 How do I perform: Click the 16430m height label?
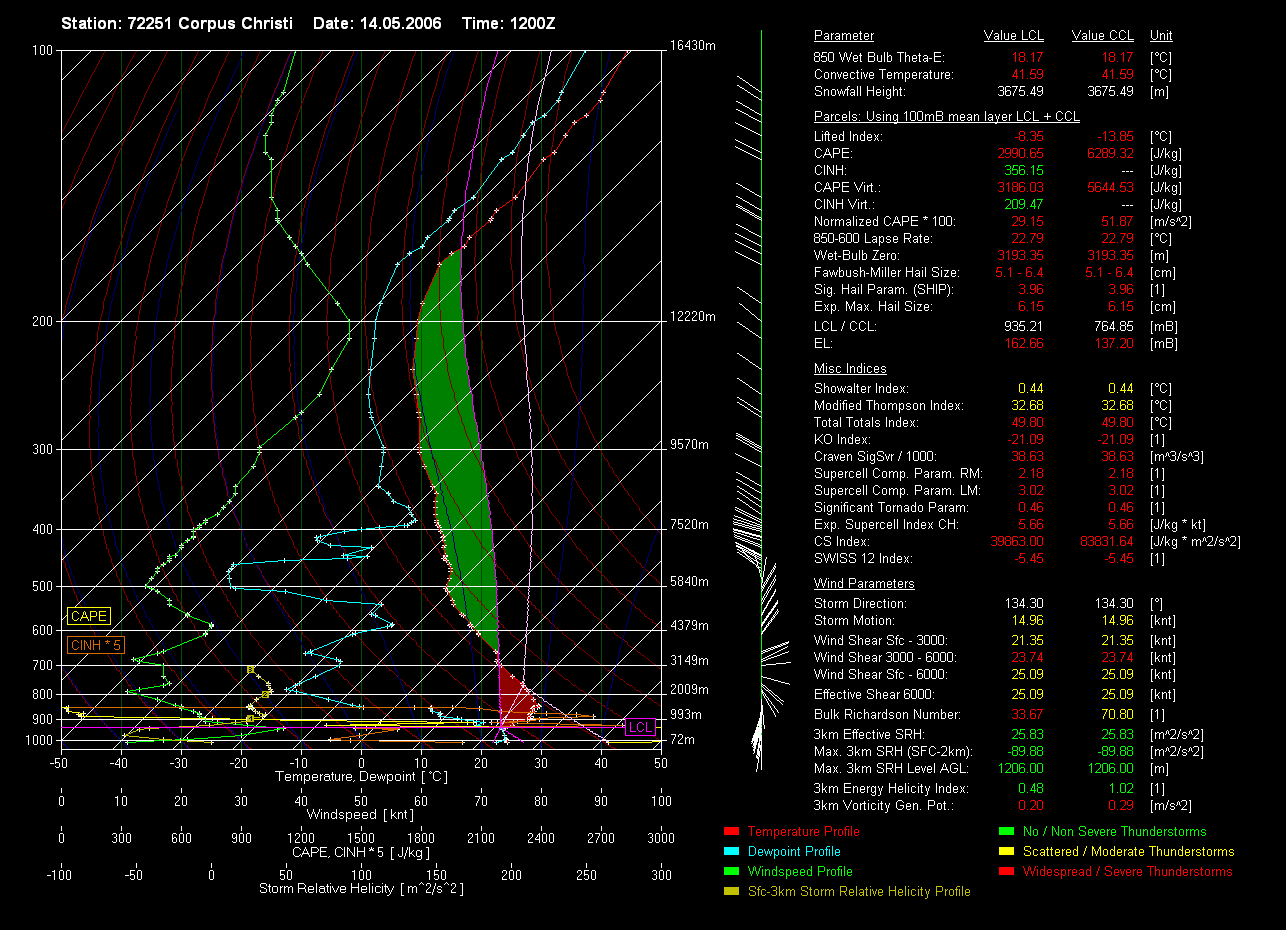click(693, 46)
